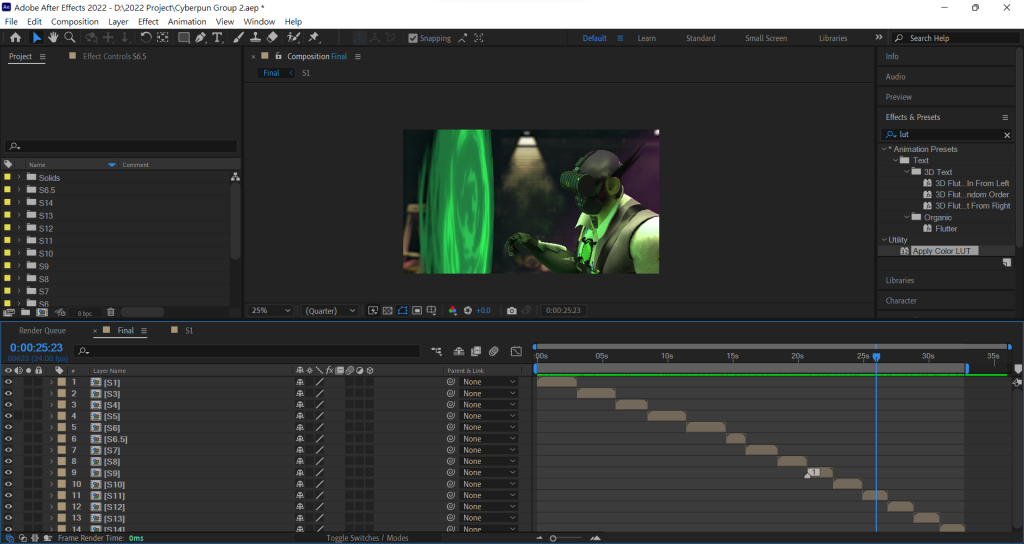Switch to the S1 timeline tab
Viewport: 1024px width, 544px height.
click(189, 330)
